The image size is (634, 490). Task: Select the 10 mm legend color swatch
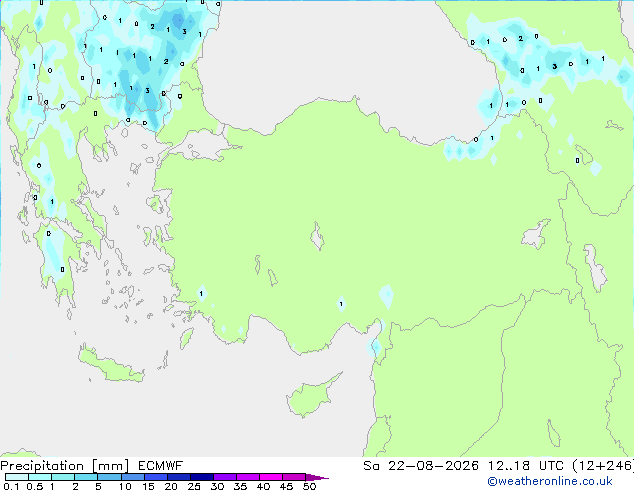coord(132,477)
